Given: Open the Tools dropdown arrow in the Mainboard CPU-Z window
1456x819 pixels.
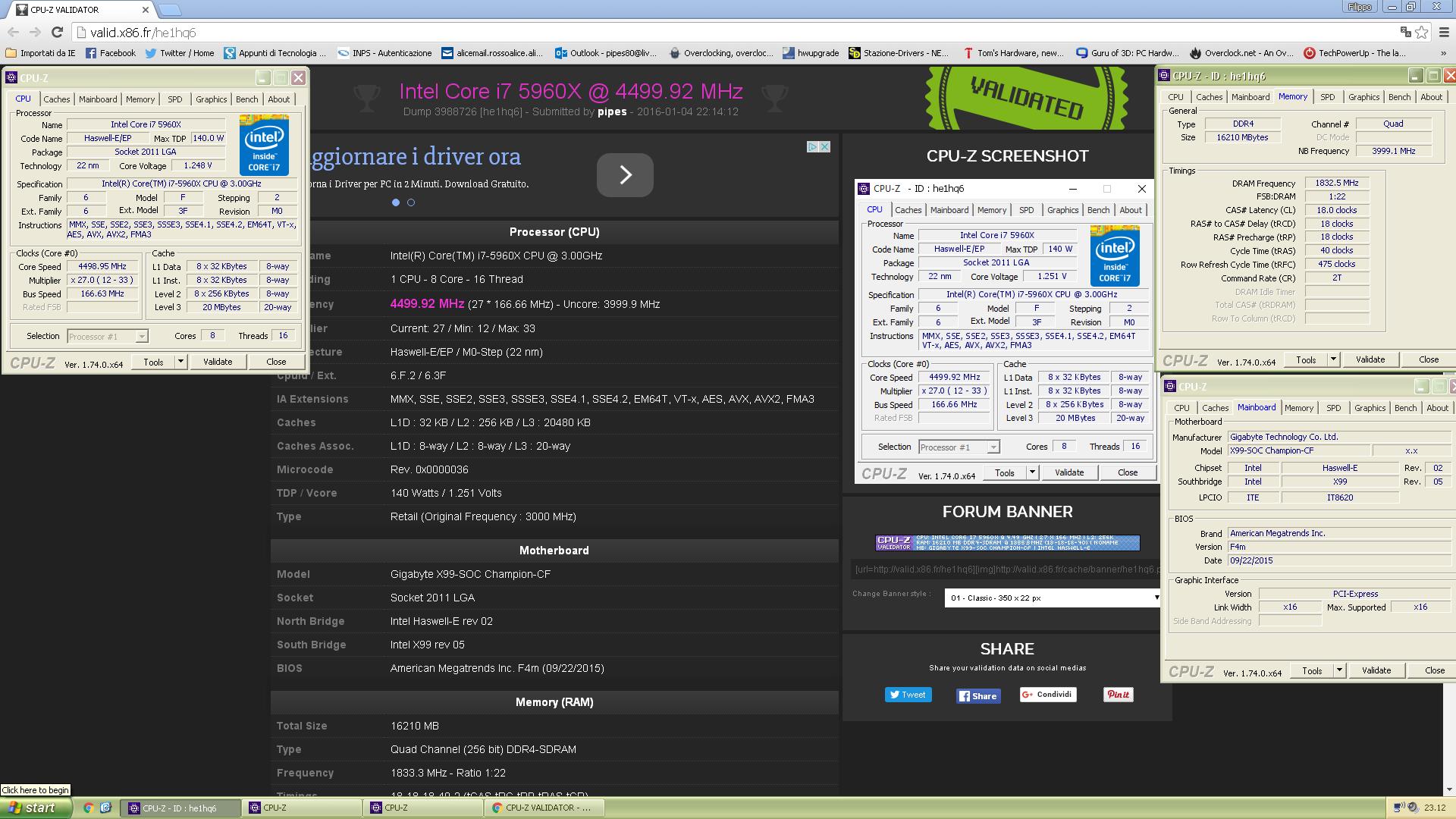Looking at the screenshot, I should click(1339, 670).
